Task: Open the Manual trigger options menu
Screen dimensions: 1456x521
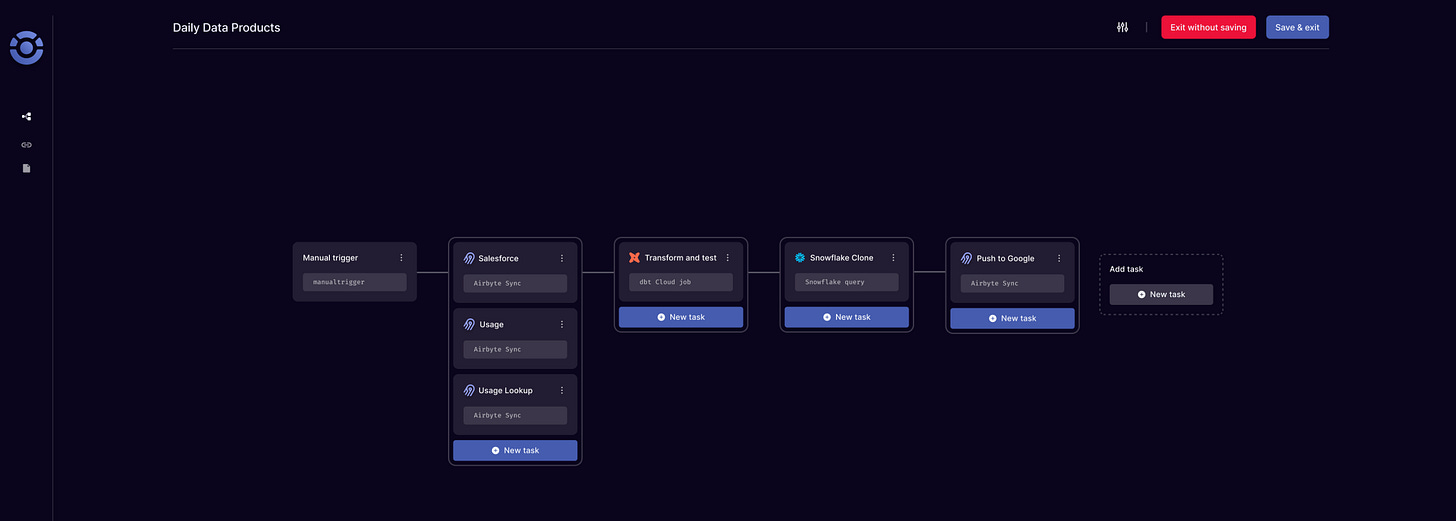Action: [401, 258]
